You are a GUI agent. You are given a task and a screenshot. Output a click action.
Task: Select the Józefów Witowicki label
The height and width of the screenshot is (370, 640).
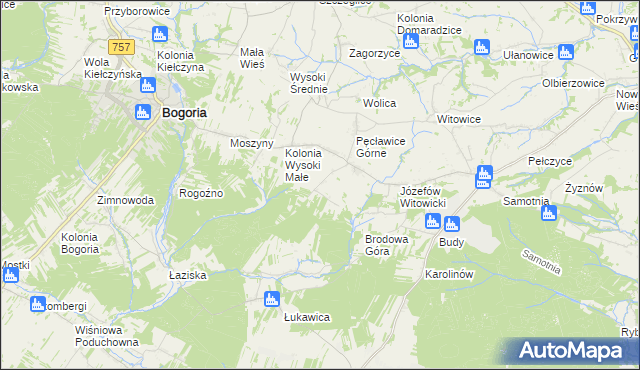point(422,197)
